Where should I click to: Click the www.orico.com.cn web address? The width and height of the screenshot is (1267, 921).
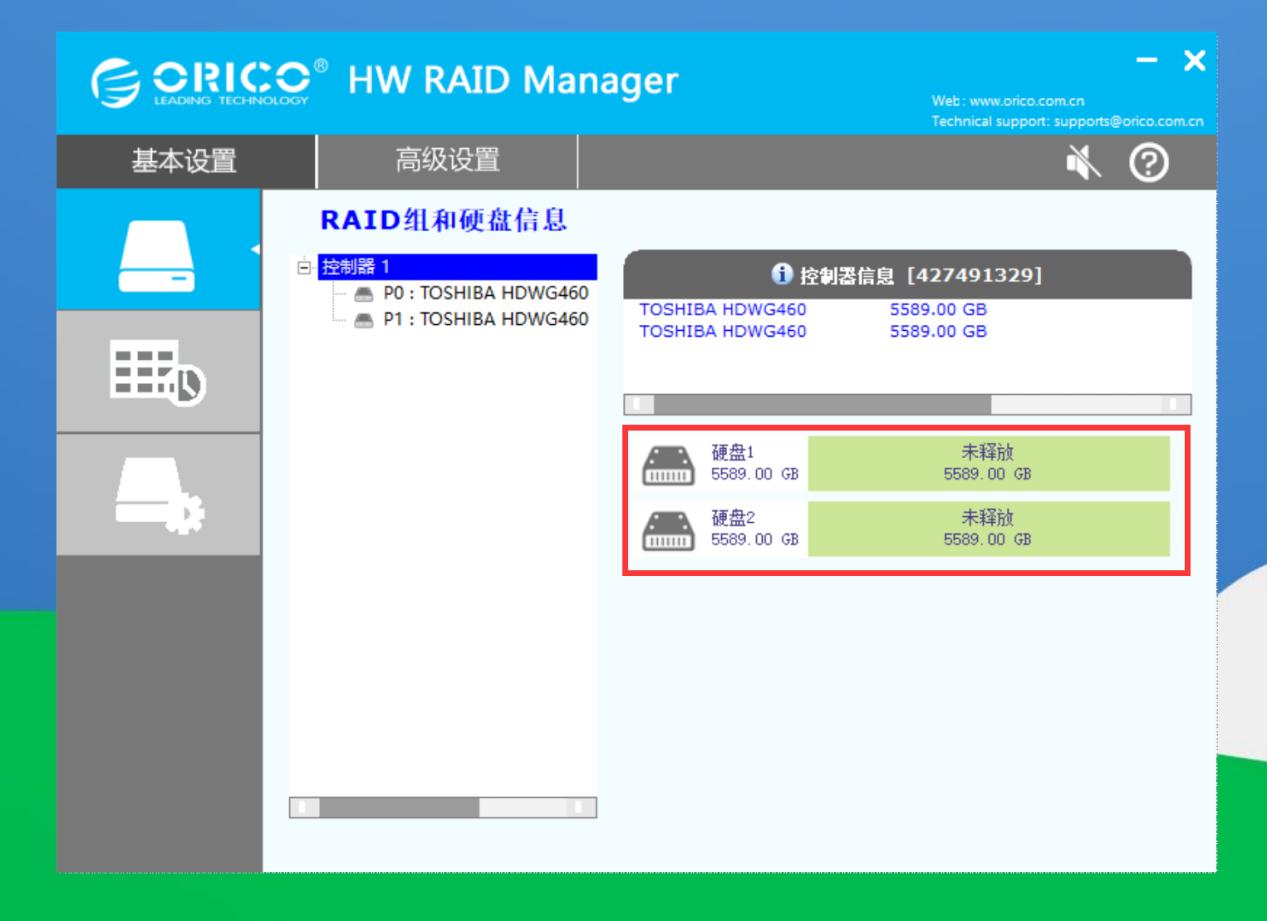[1024, 100]
